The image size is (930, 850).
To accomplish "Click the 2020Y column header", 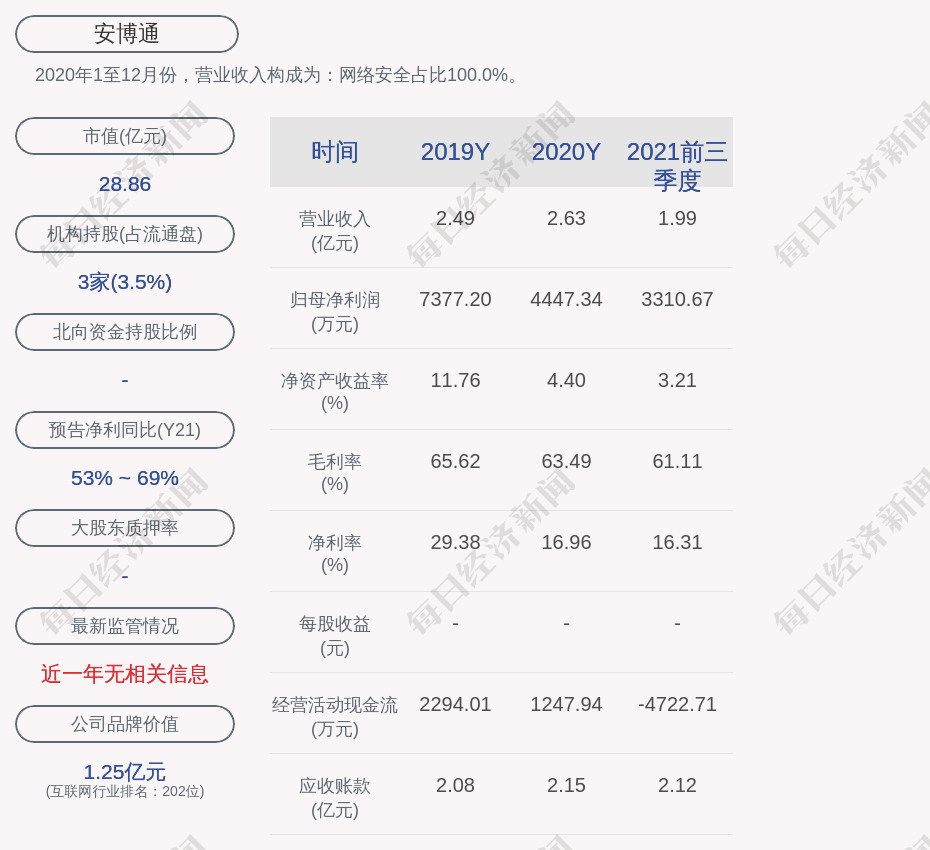I will click(x=566, y=152).
